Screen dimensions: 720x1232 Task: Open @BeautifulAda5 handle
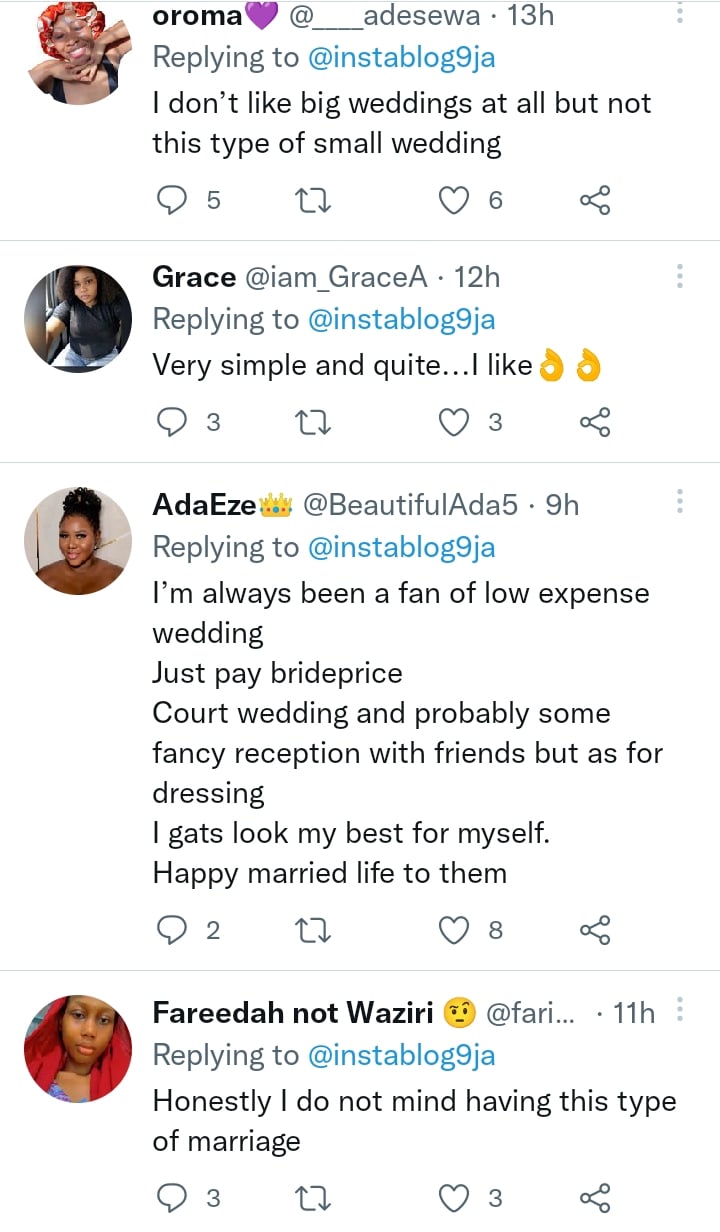point(410,505)
